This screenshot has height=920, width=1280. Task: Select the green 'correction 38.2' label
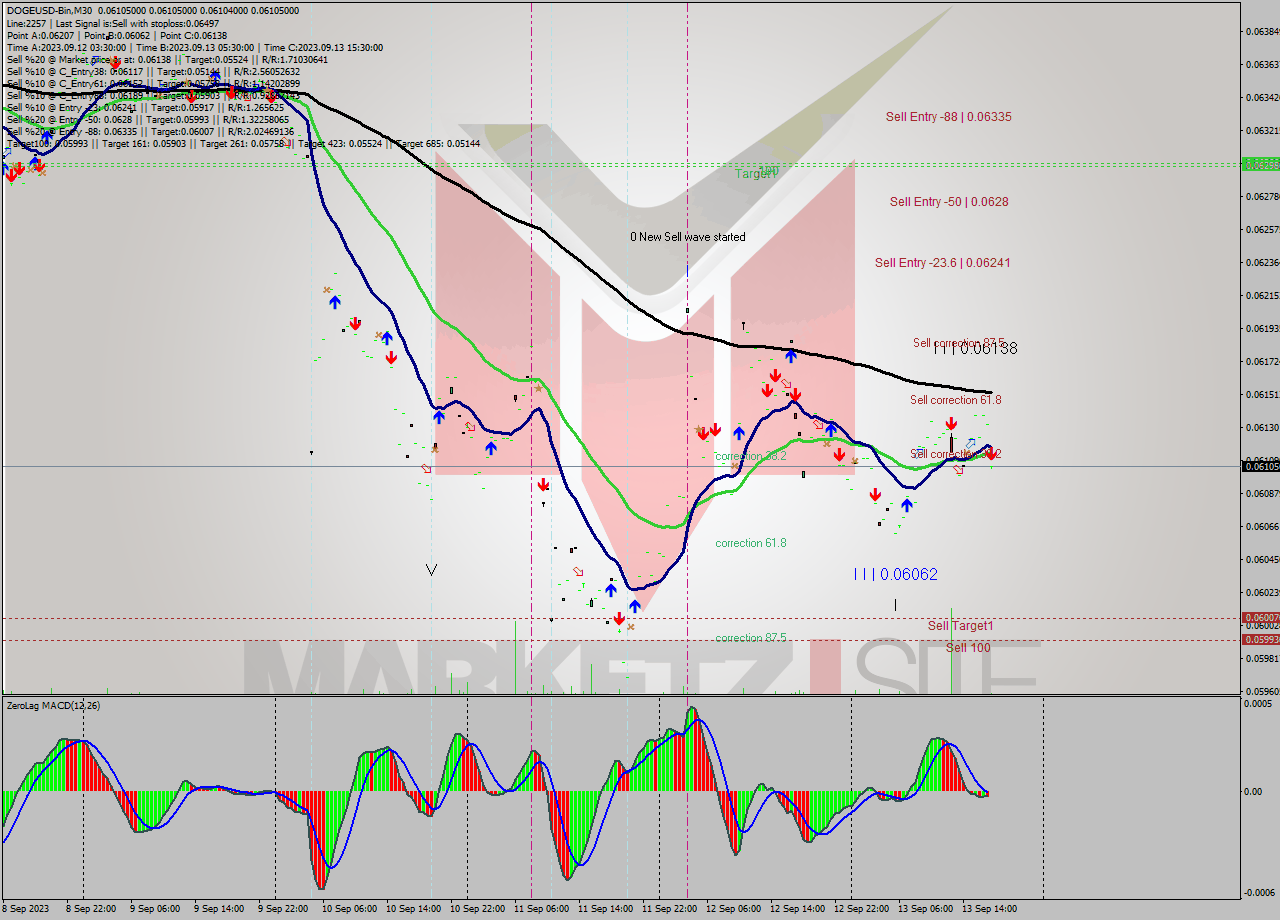click(750, 456)
